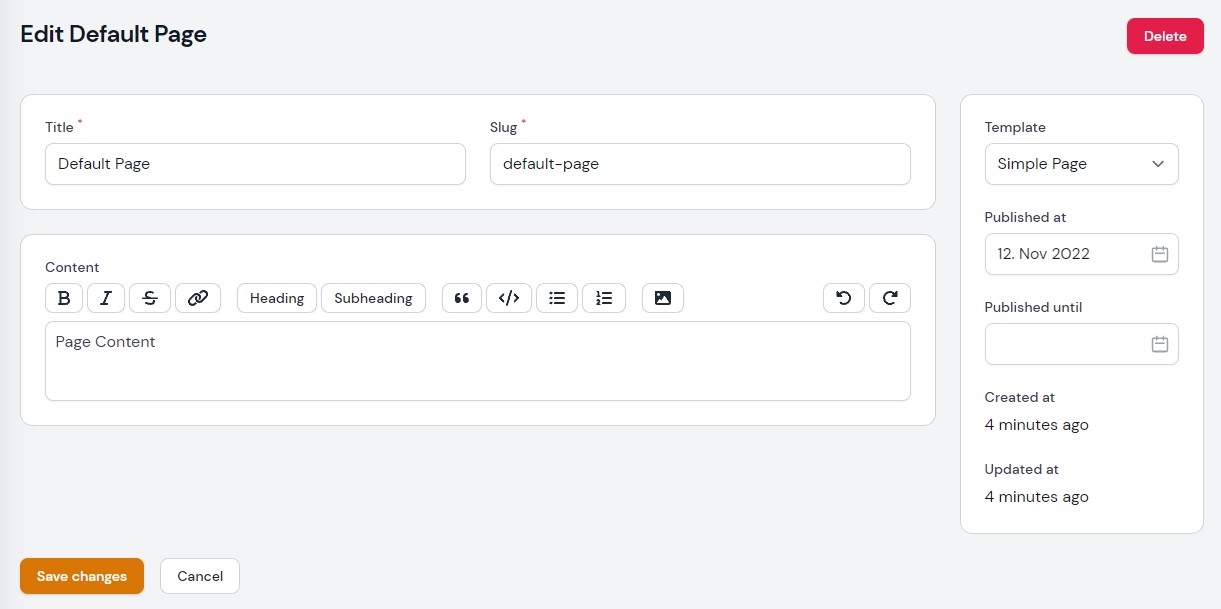Click the Template label
Screen dimensions: 1221x609
pyautogui.click(x=1015, y=127)
